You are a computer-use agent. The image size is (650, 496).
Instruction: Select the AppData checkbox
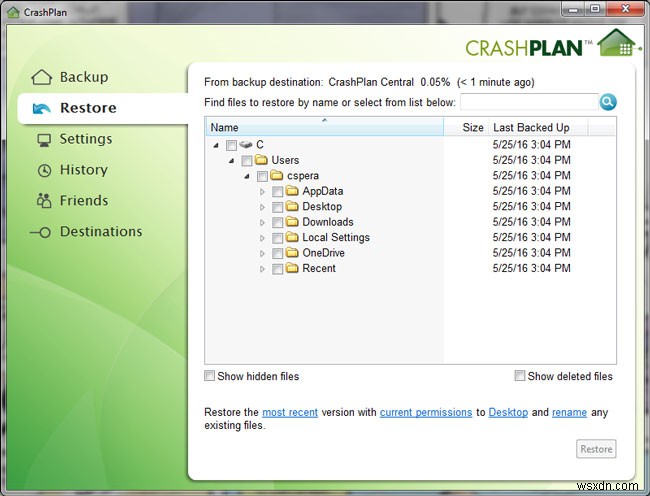(x=277, y=191)
